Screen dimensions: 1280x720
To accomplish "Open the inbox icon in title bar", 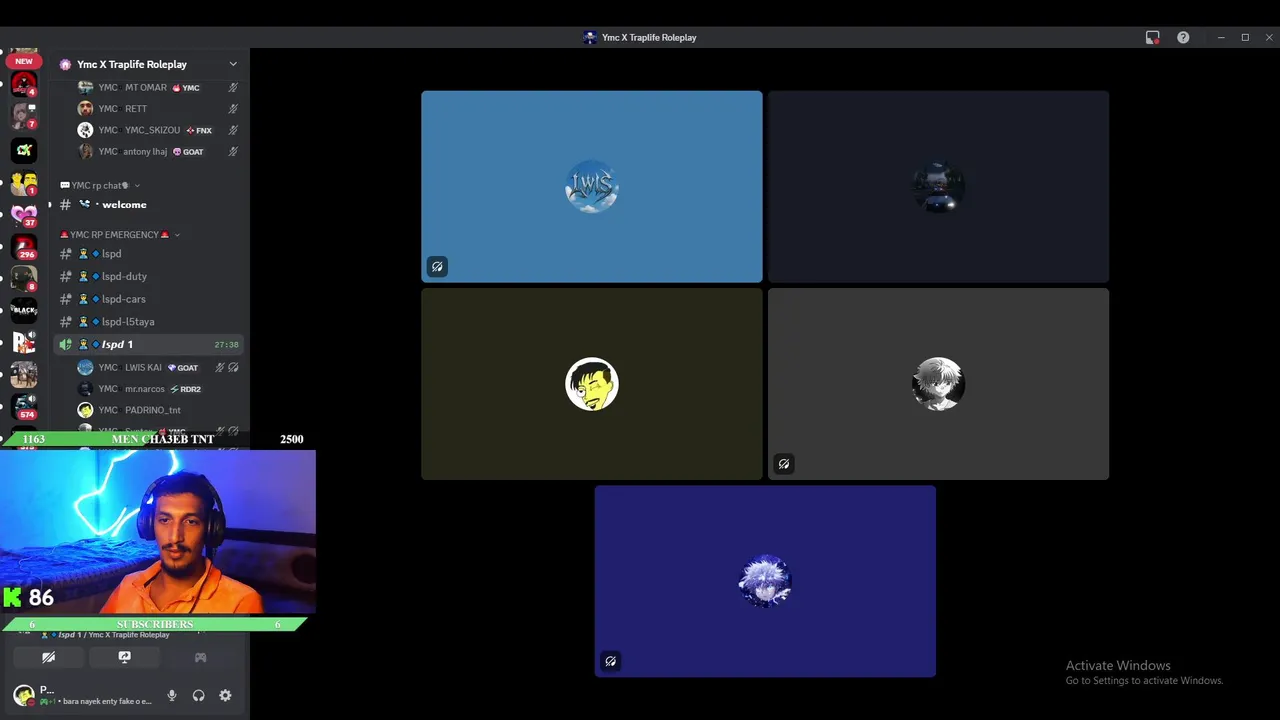I will 1152,37.
